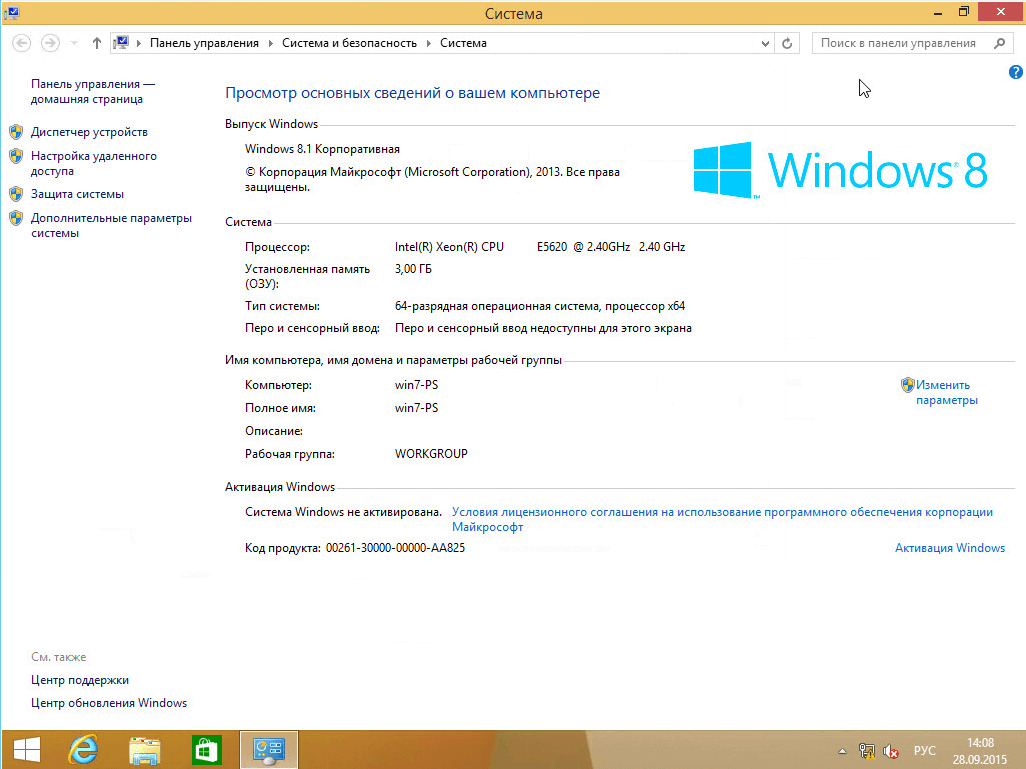
Task: Click the Активация Windows link
Action: coord(949,548)
